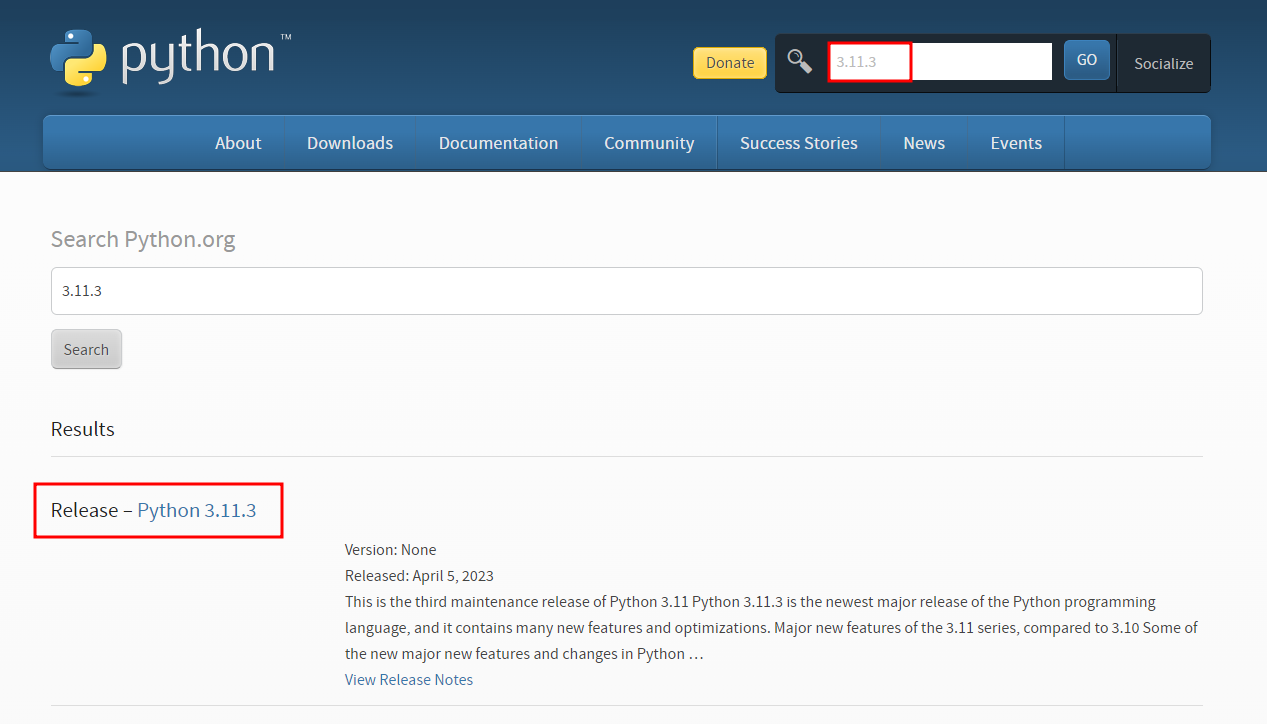Screen dimensions: 1267x724
Task: Click the 'Released: April 5, 2023' text
Action: point(419,576)
